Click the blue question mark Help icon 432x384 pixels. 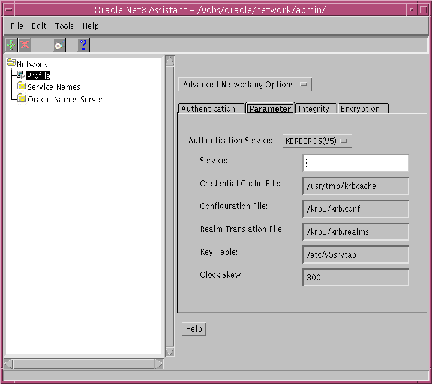click(x=83, y=45)
